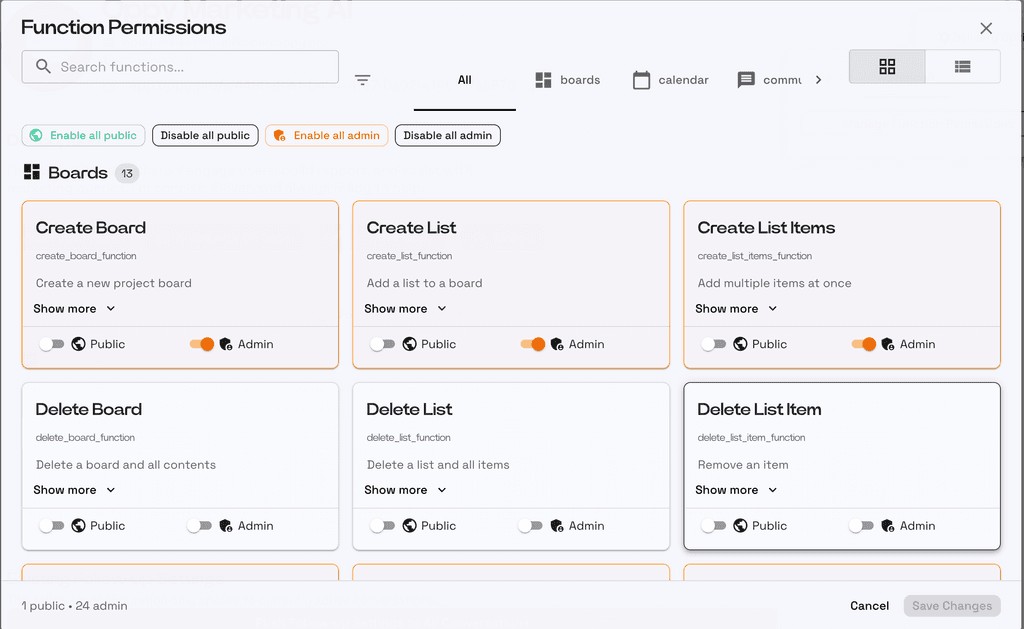This screenshot has height=629, width=1024.
Task: Cancel the permission changes
Action: pyautogui.click(x=869, y=605)
